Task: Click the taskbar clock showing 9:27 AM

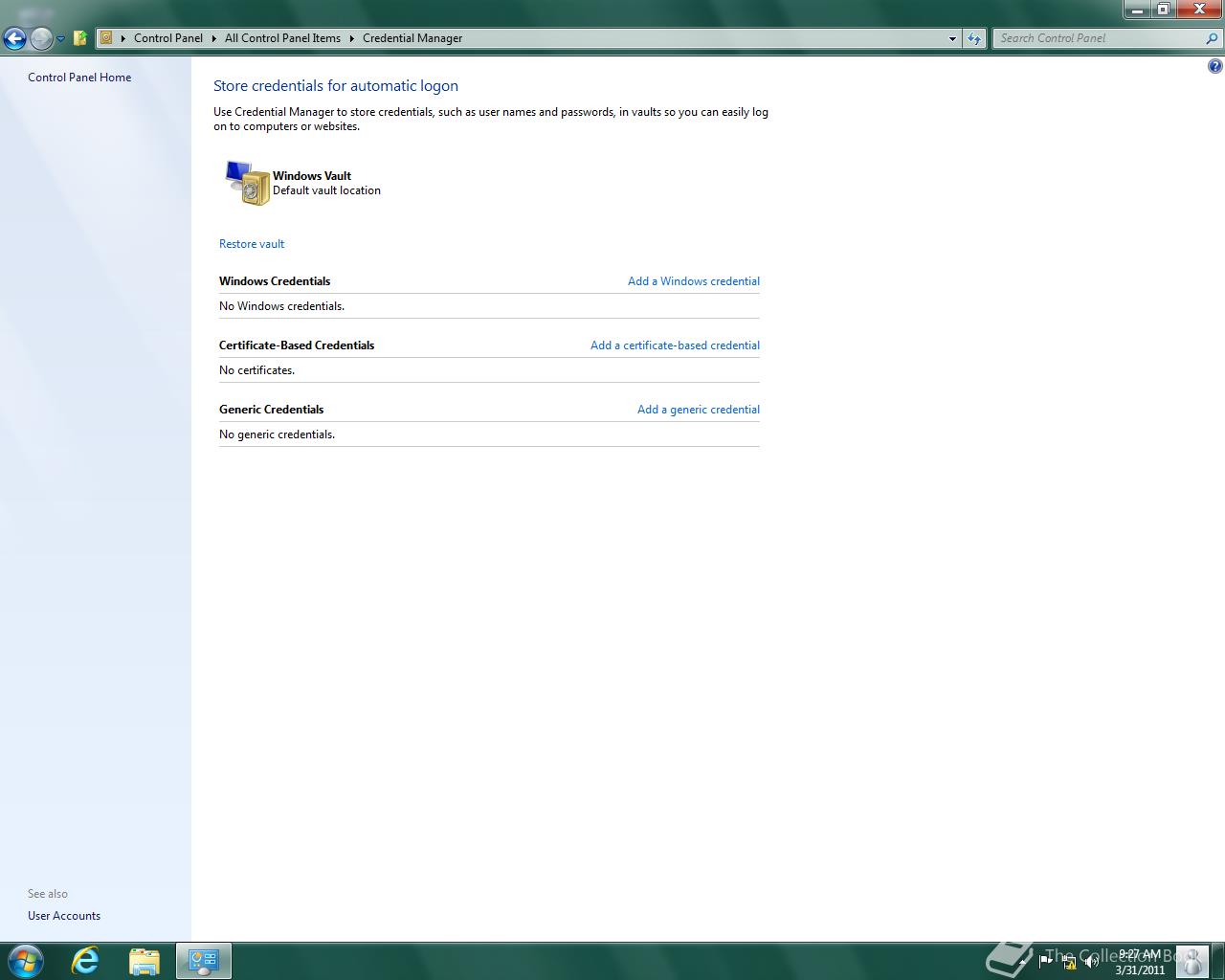Action: click(1140, 962)
